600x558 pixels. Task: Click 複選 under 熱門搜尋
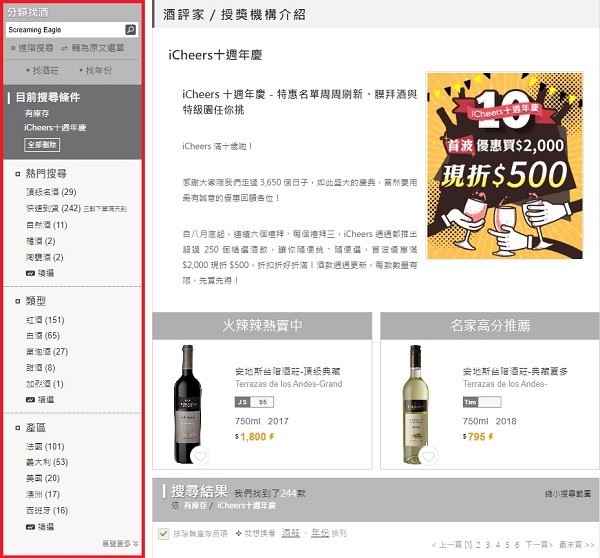40,273
